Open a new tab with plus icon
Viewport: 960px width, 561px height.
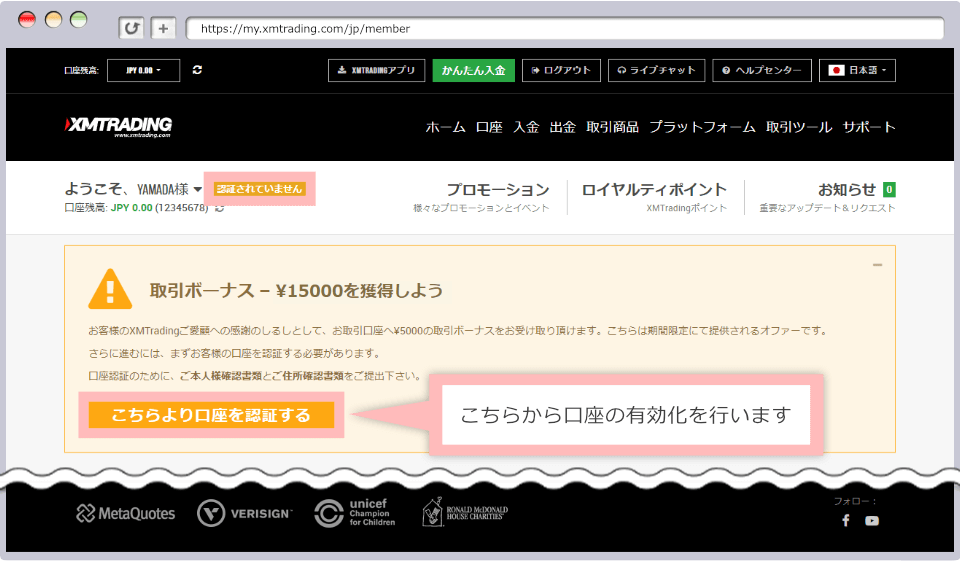tap(163, 28)
